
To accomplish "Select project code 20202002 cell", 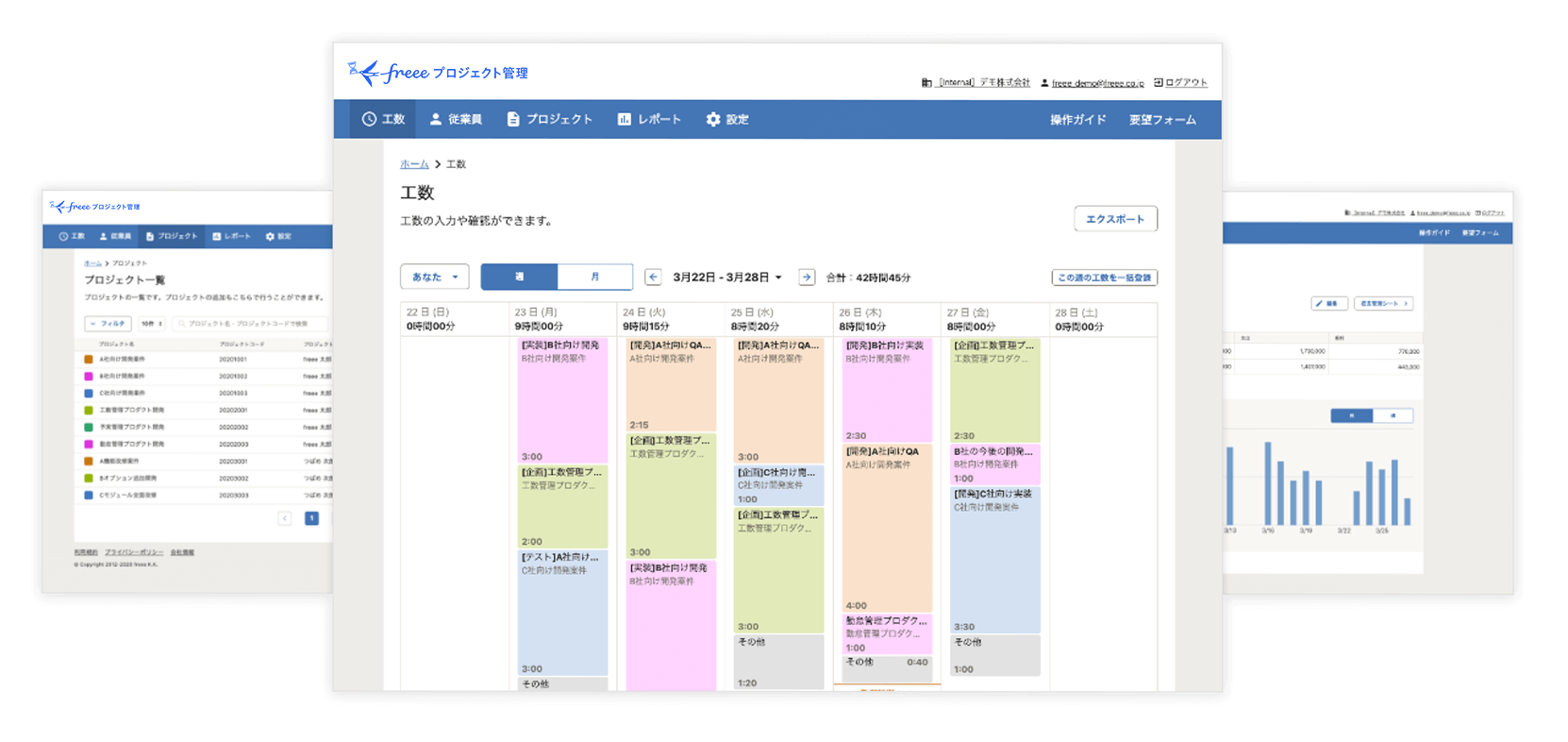I will pyautogui.click(x=233, y=427).
